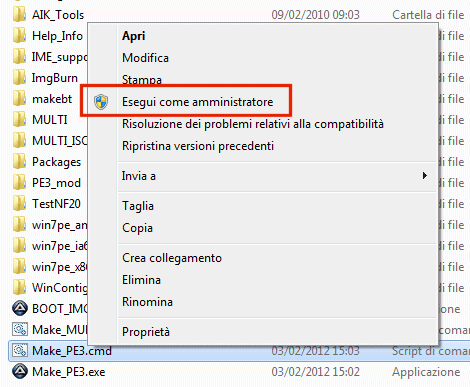The width and height of the screenshot is (470, 387).
Task: Click the Make_PE3.cmd script icon
Action: (x=20, y=351)
